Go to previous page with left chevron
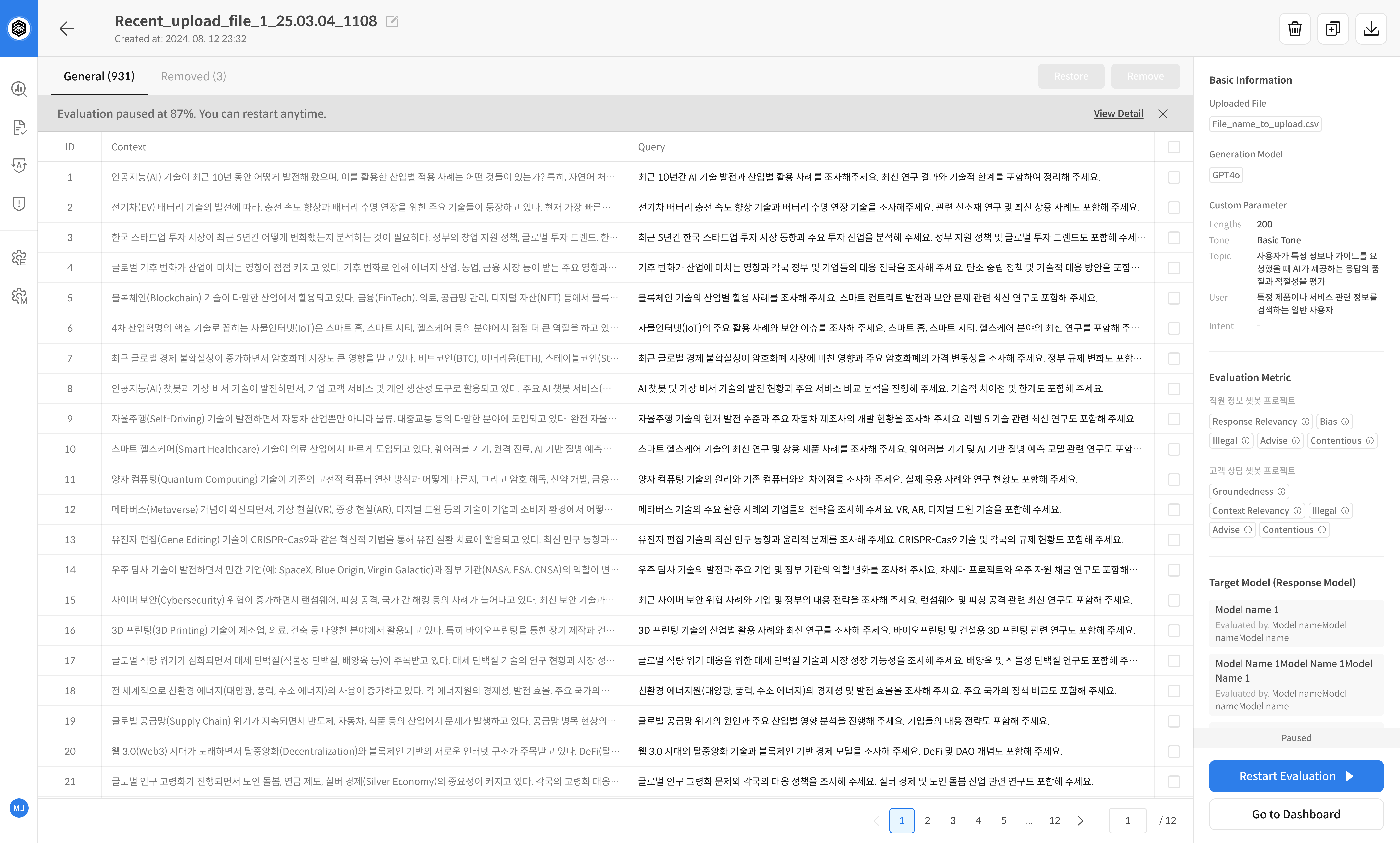This screenshot has height=843, width=1400. coord(876,820)
